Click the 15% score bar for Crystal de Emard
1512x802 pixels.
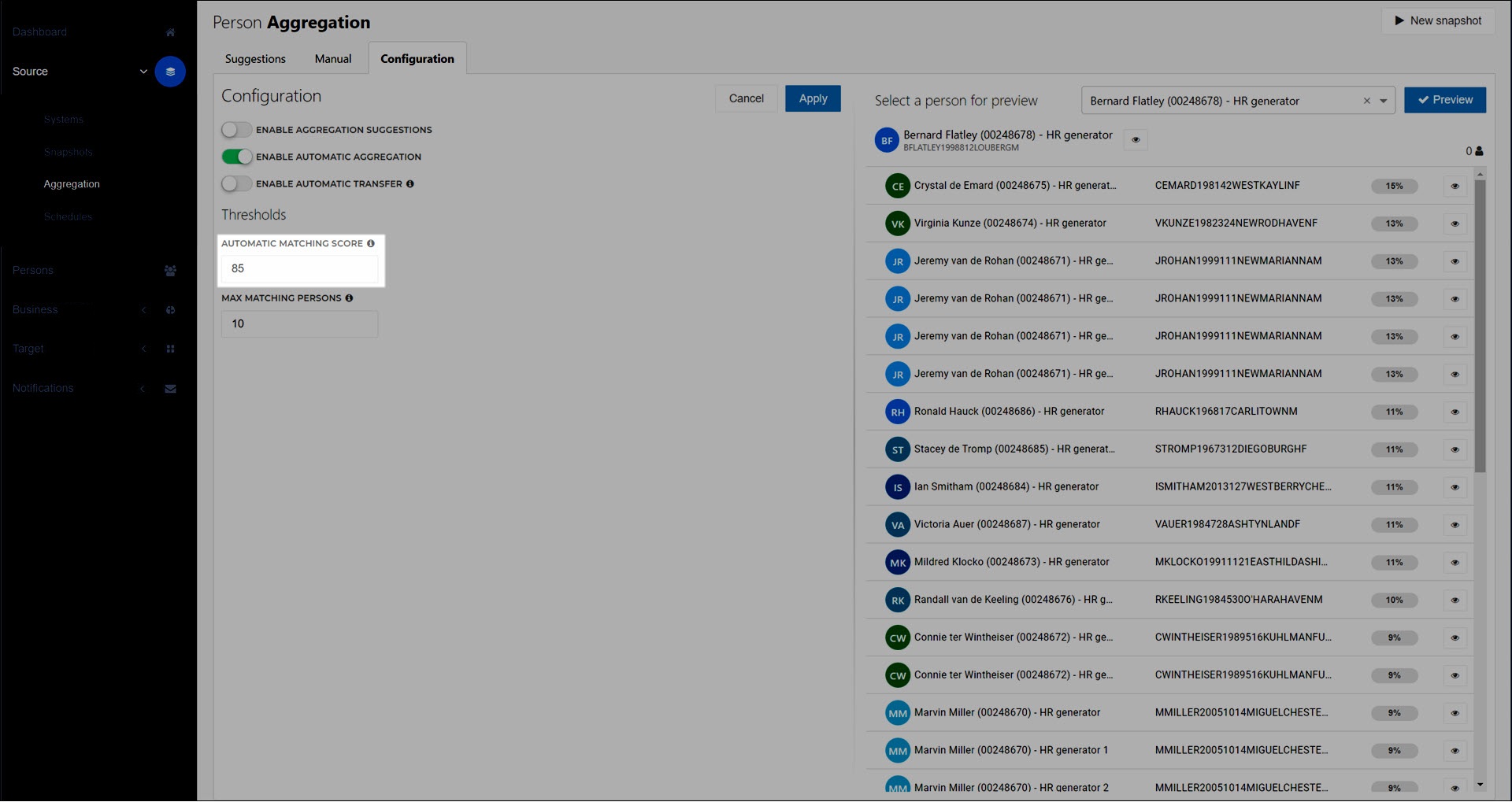[x=1394, y=187]
